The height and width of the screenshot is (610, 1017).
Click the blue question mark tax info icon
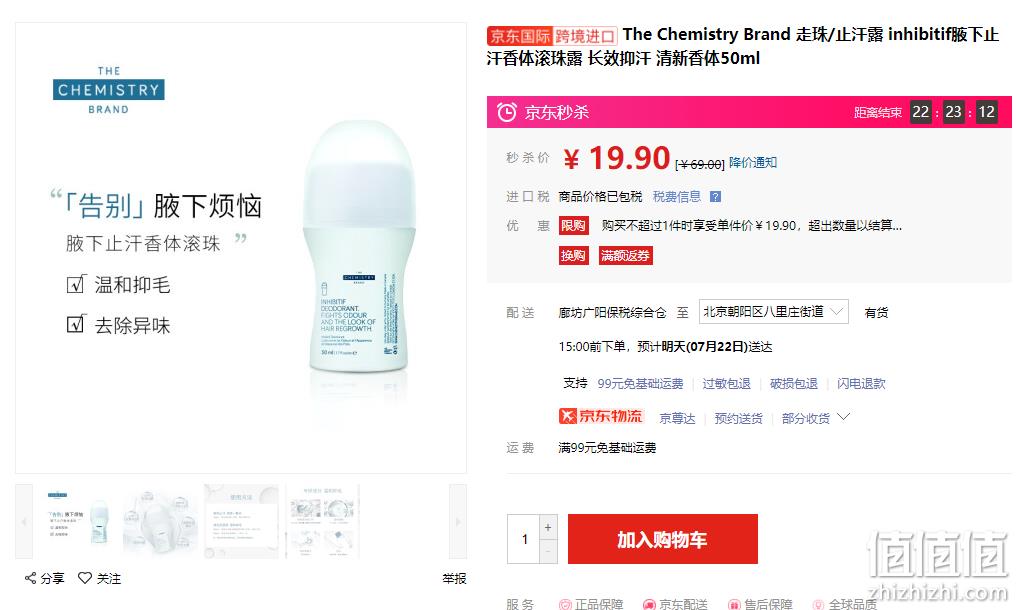click(x=715, y=197)
